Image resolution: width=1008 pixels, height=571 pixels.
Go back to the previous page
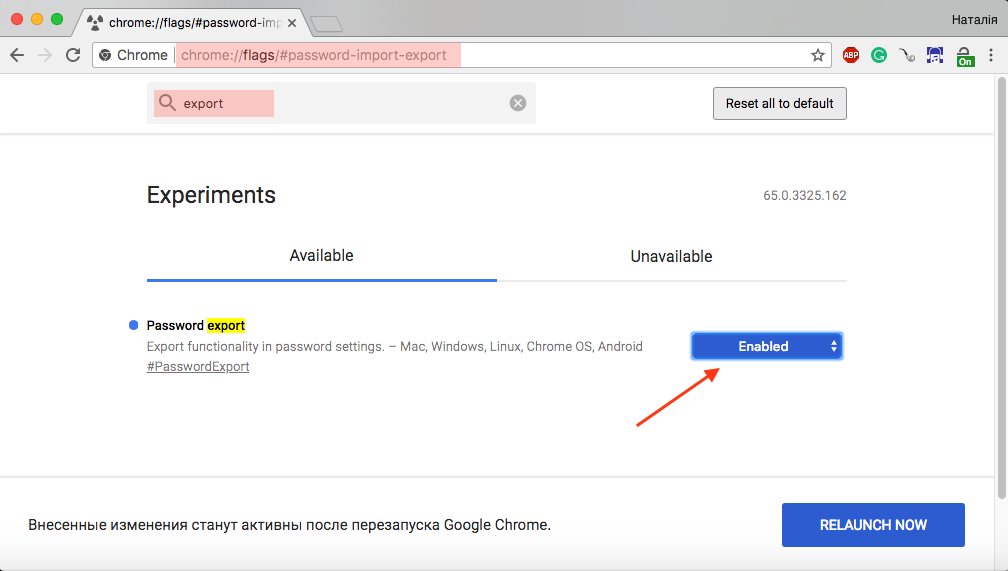click(17, 55)
